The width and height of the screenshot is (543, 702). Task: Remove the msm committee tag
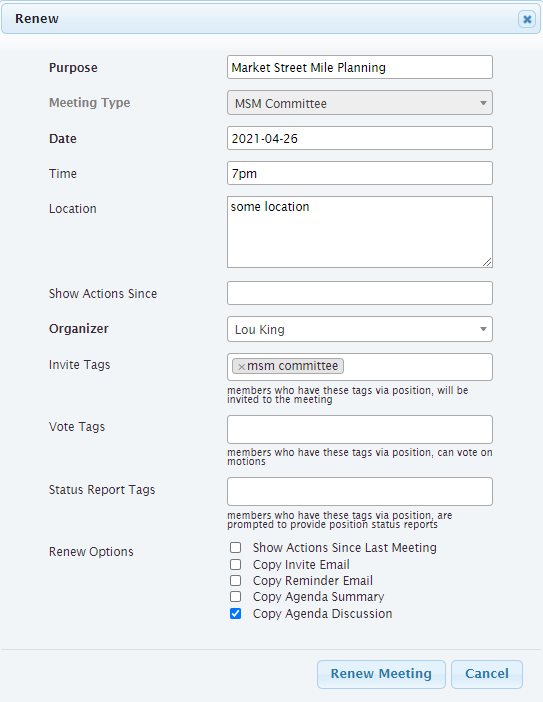pyautogui.click(x=241, y=367)
